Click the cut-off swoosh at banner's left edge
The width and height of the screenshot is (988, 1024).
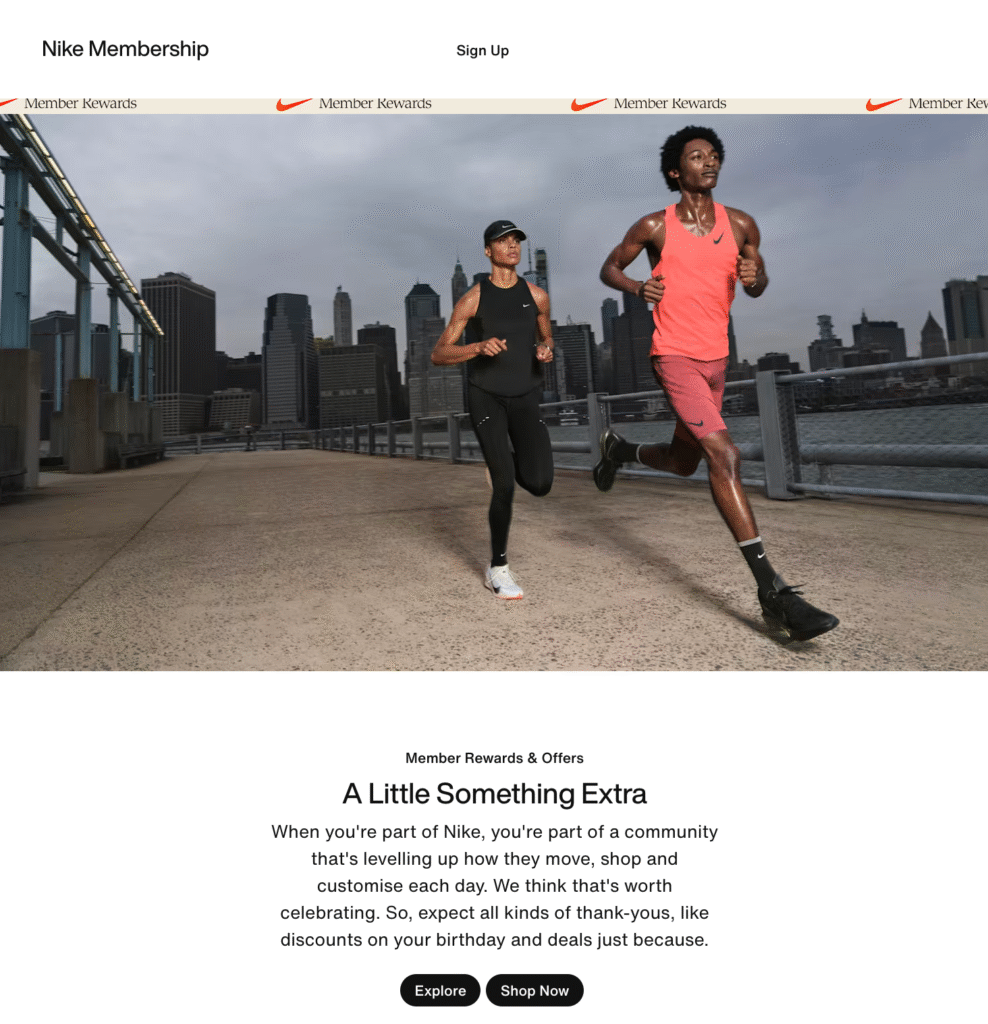8,103
